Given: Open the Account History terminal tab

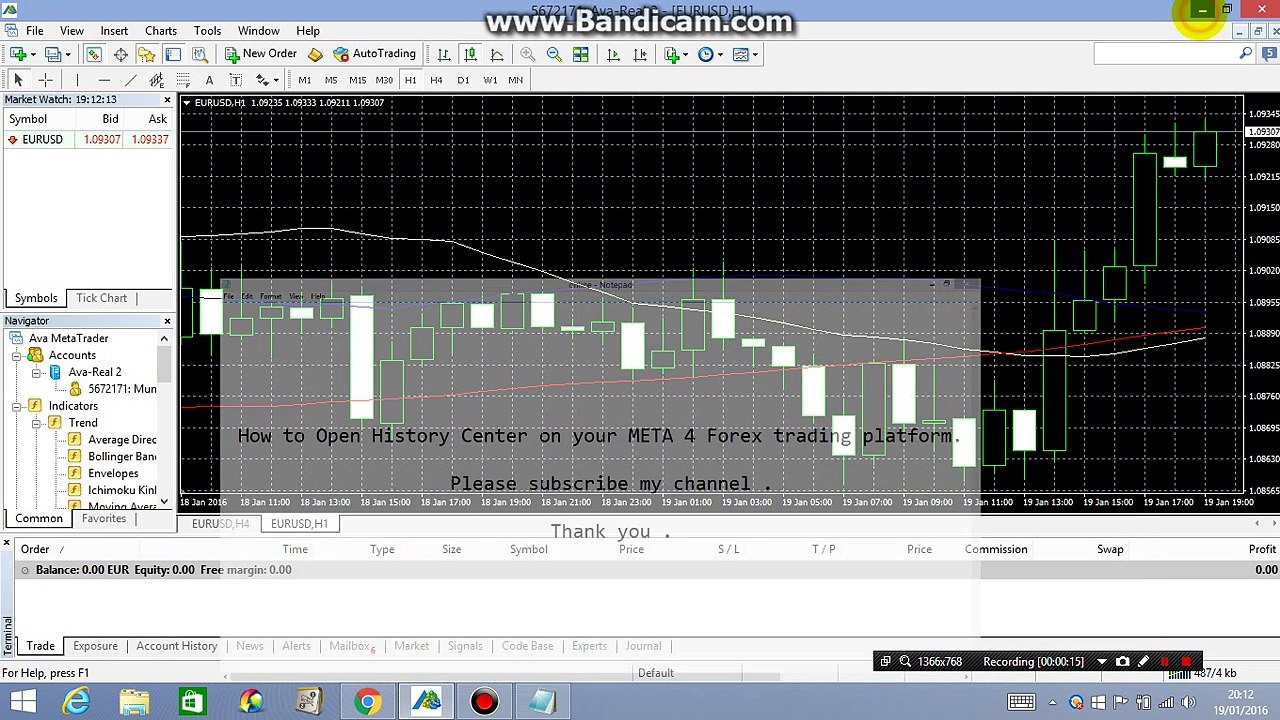Looking at the screenshot, I should (177, 646).
